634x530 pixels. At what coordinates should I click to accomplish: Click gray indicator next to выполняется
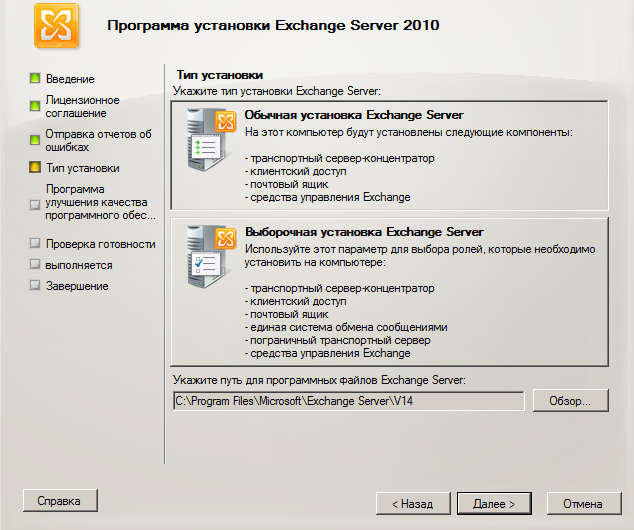pyautogui.click(x=35, y=264)
